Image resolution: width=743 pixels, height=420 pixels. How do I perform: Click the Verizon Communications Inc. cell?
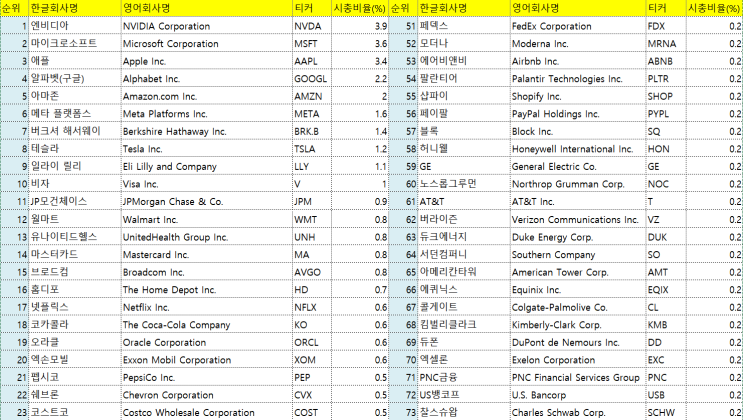578,219
